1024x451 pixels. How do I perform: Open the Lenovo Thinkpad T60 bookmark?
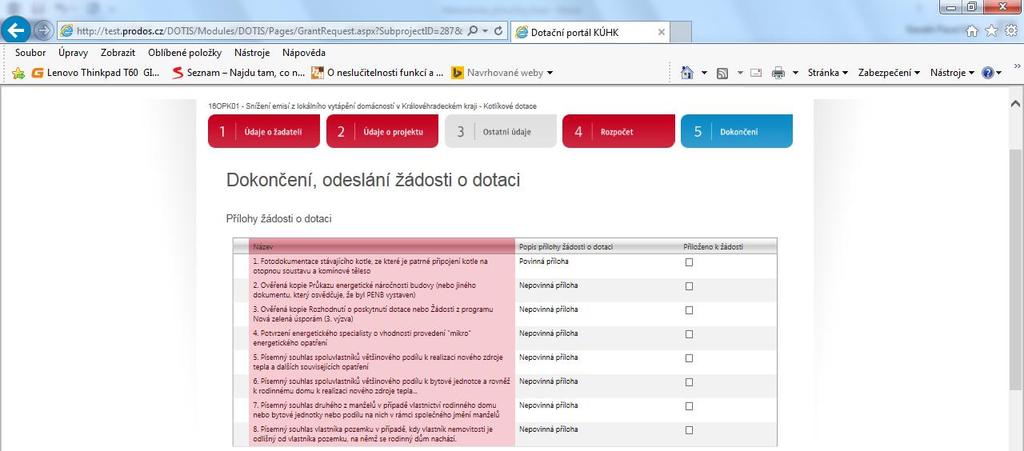[96, 73]
